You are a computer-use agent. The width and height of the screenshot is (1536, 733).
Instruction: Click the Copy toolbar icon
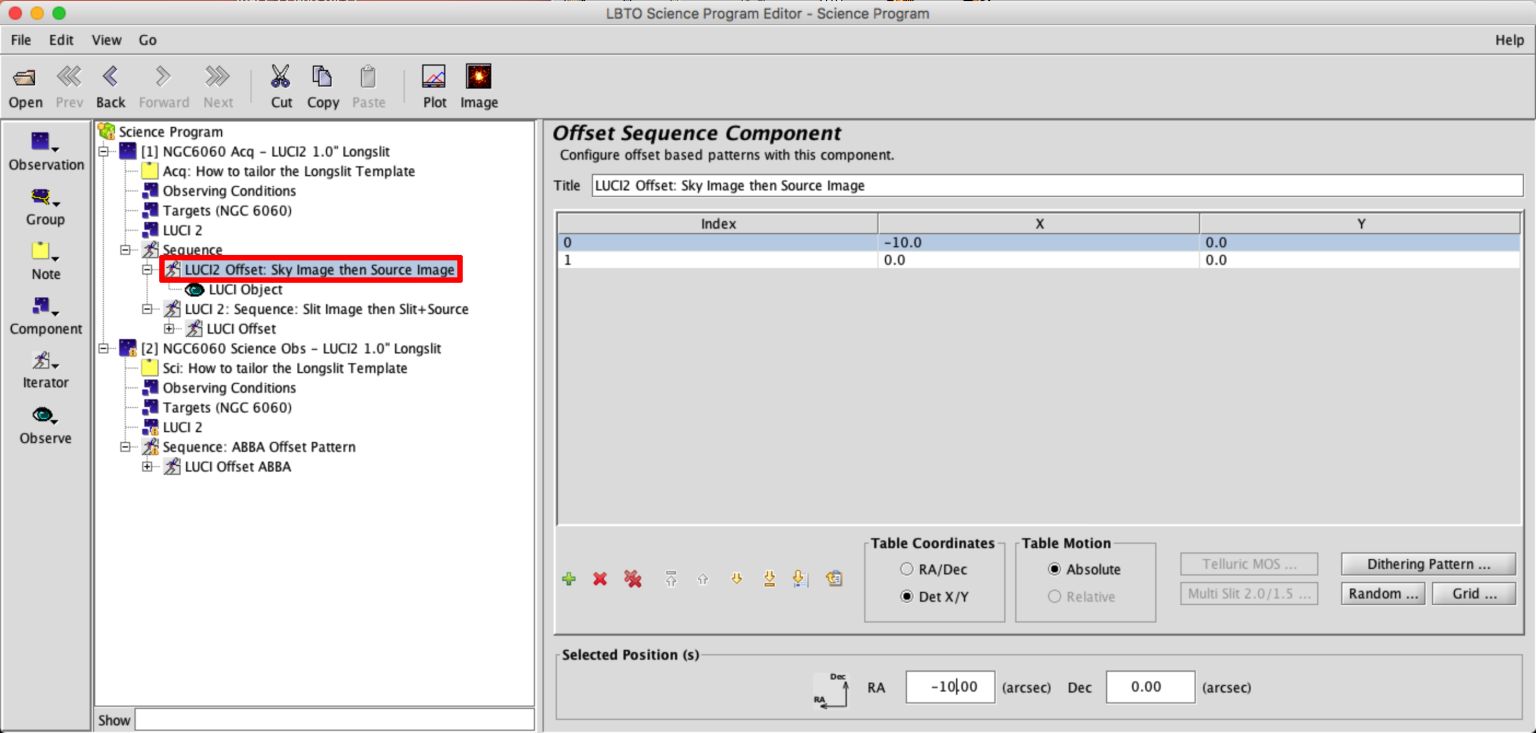[322, 77]
